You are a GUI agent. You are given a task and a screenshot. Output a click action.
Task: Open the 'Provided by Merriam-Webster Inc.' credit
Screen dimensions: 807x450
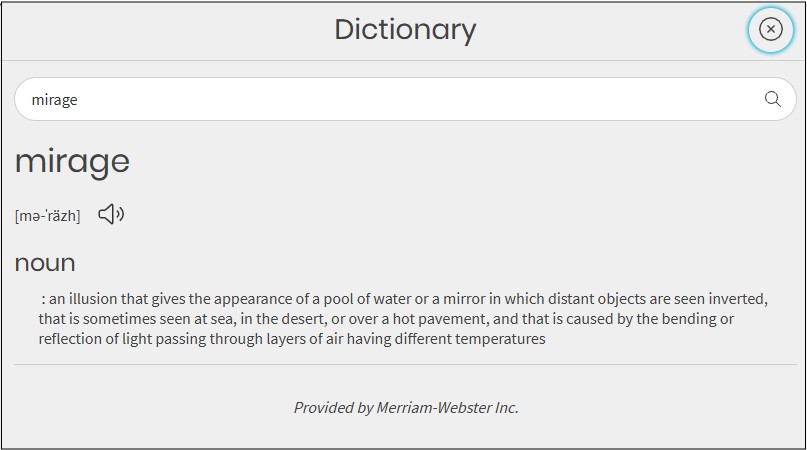point(406,408)
